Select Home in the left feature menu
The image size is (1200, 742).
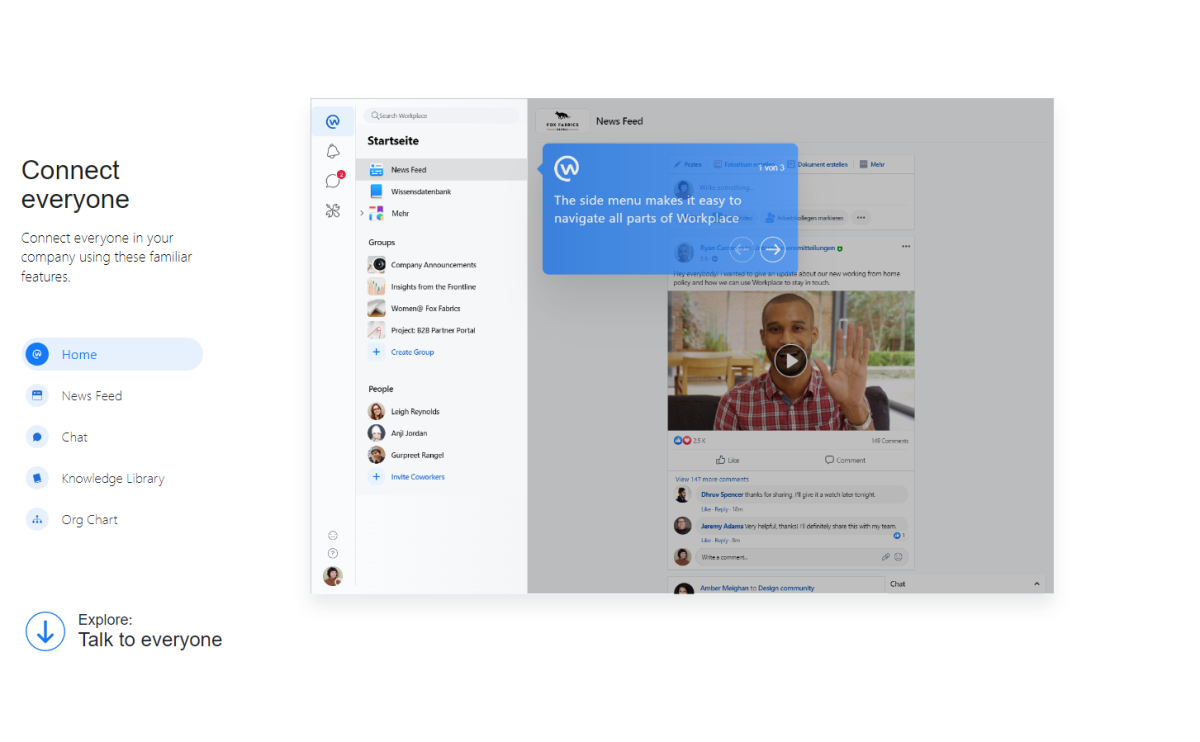[x=112, y=354]
